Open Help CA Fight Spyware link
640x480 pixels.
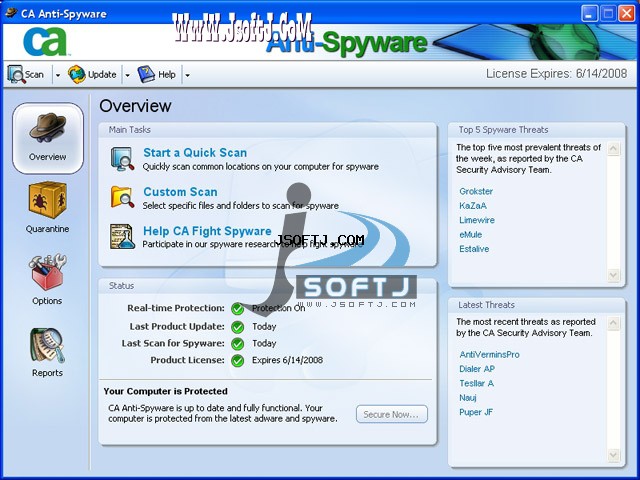(207, 231)
